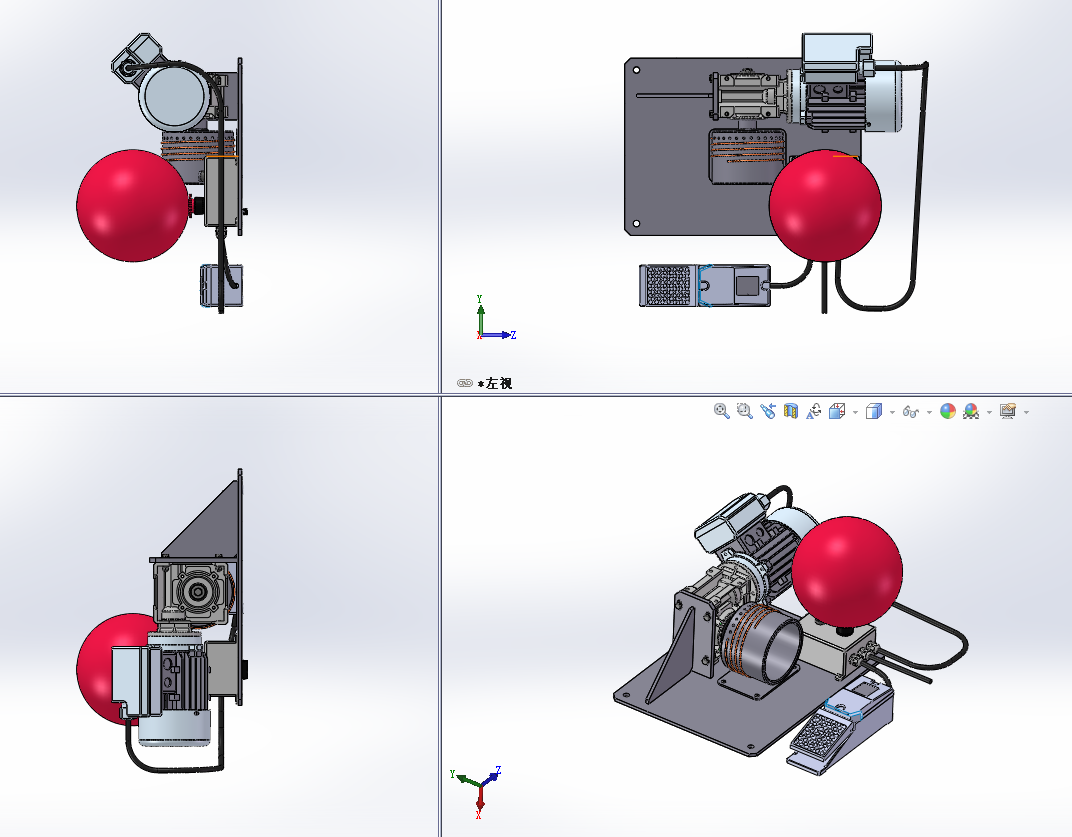1072x837 pixels.
Task: Click the Apply Scene icon
Action: click(x=971, y=411)
